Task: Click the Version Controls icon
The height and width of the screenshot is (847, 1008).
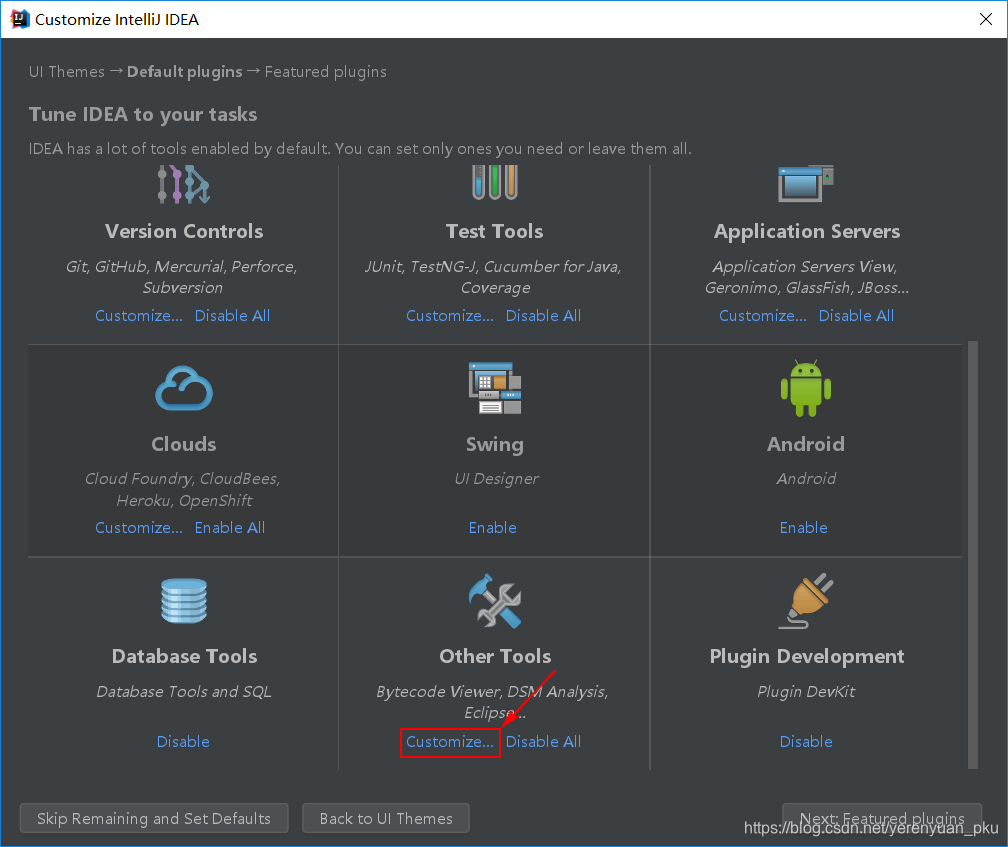Action: click(184, 184)
